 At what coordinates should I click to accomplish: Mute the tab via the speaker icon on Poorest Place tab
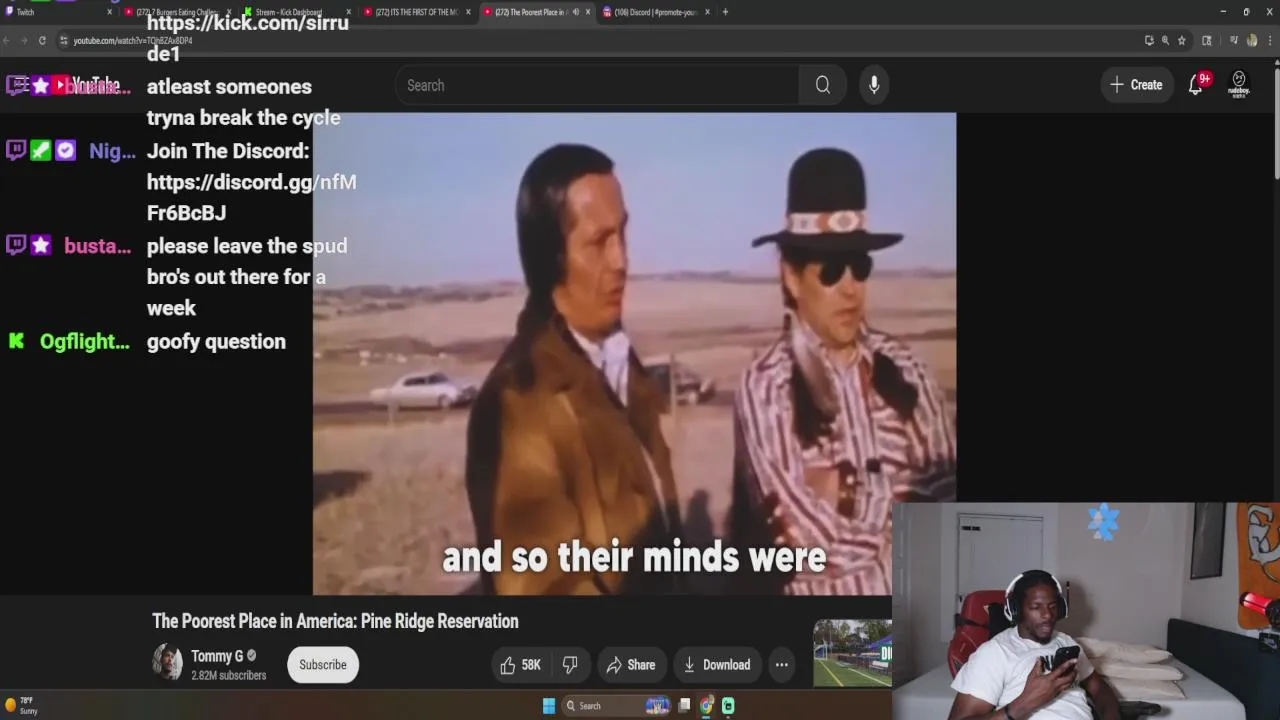coord(575,12)
